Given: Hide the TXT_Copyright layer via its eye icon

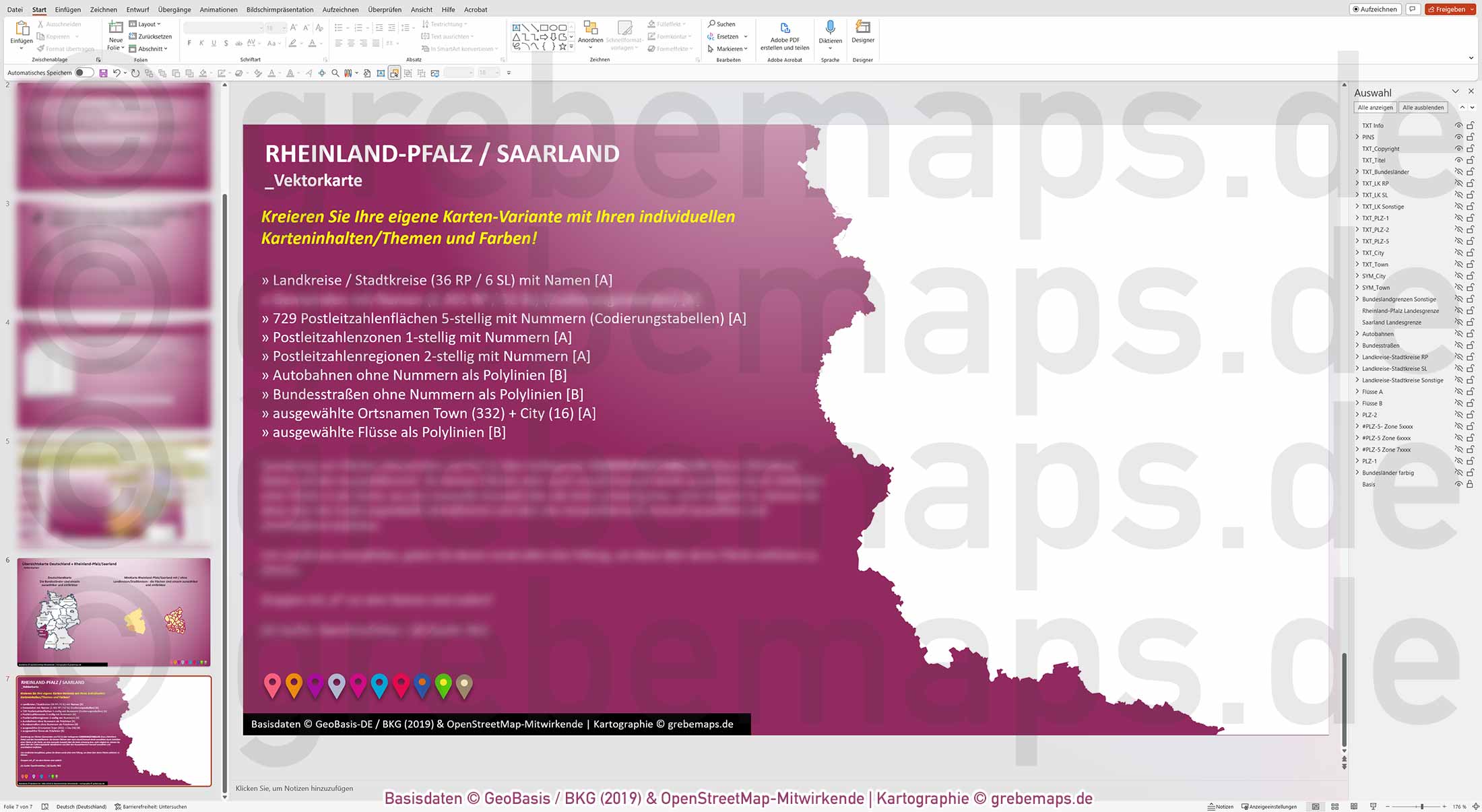Looking at the screenshot, I should [1459, 149].
